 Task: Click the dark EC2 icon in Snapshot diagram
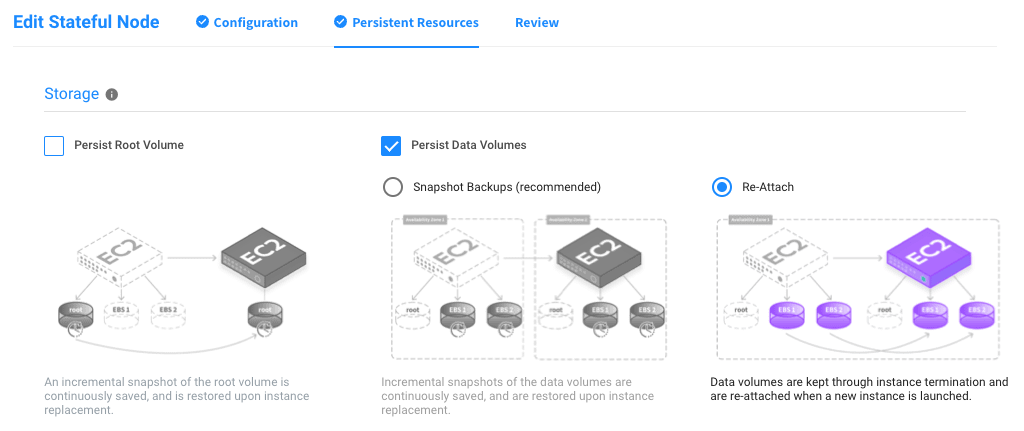(600, 258)
